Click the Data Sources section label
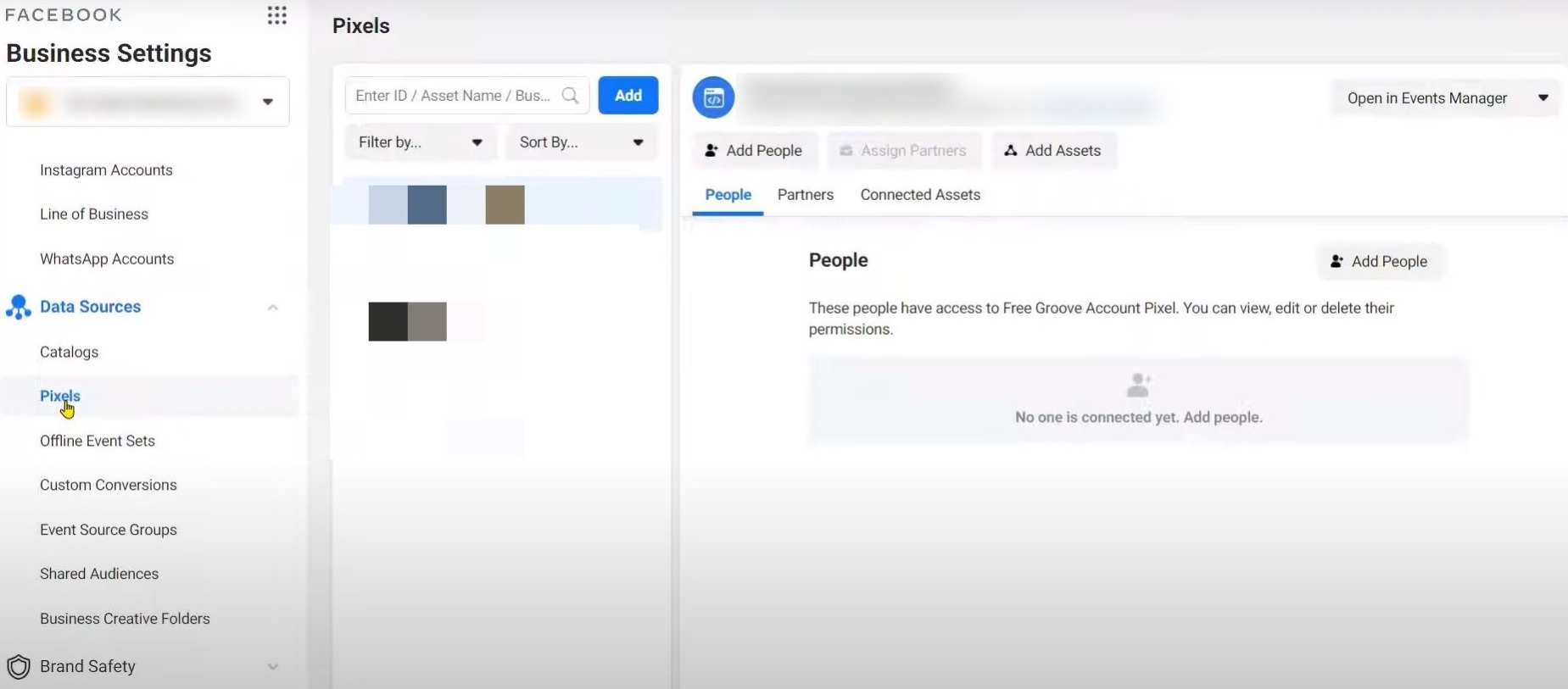The width and height of the screenshot is (1568, 689). coord(90,307)
